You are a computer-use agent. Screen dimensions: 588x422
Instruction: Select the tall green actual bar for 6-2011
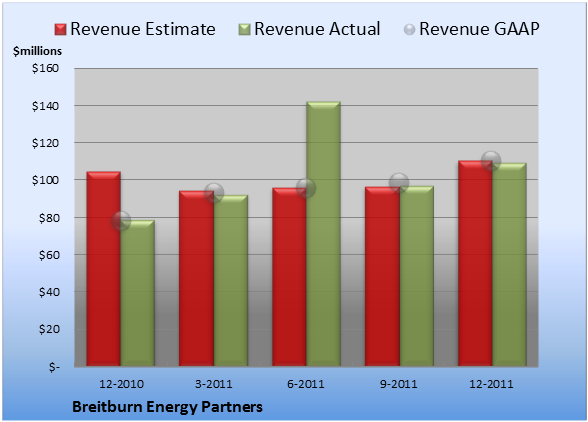323,234
